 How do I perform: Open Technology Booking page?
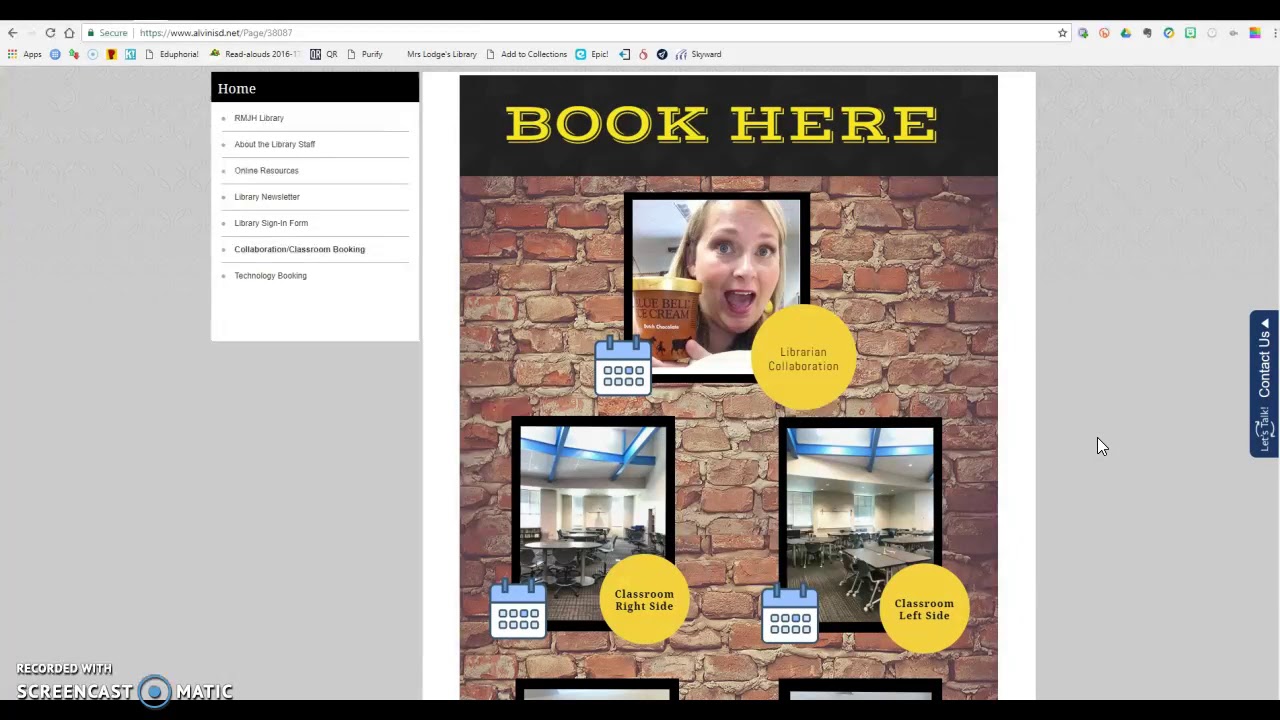click(x=271, y=275)
